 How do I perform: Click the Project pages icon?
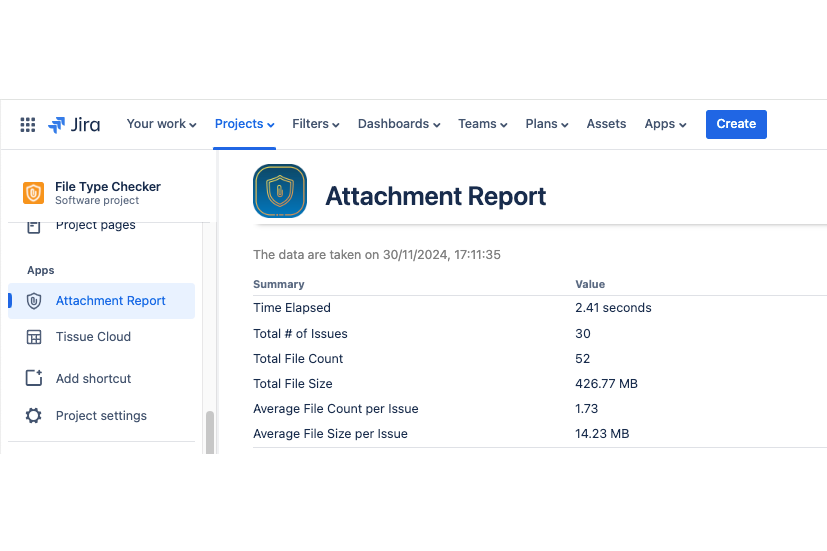[34, 227]
